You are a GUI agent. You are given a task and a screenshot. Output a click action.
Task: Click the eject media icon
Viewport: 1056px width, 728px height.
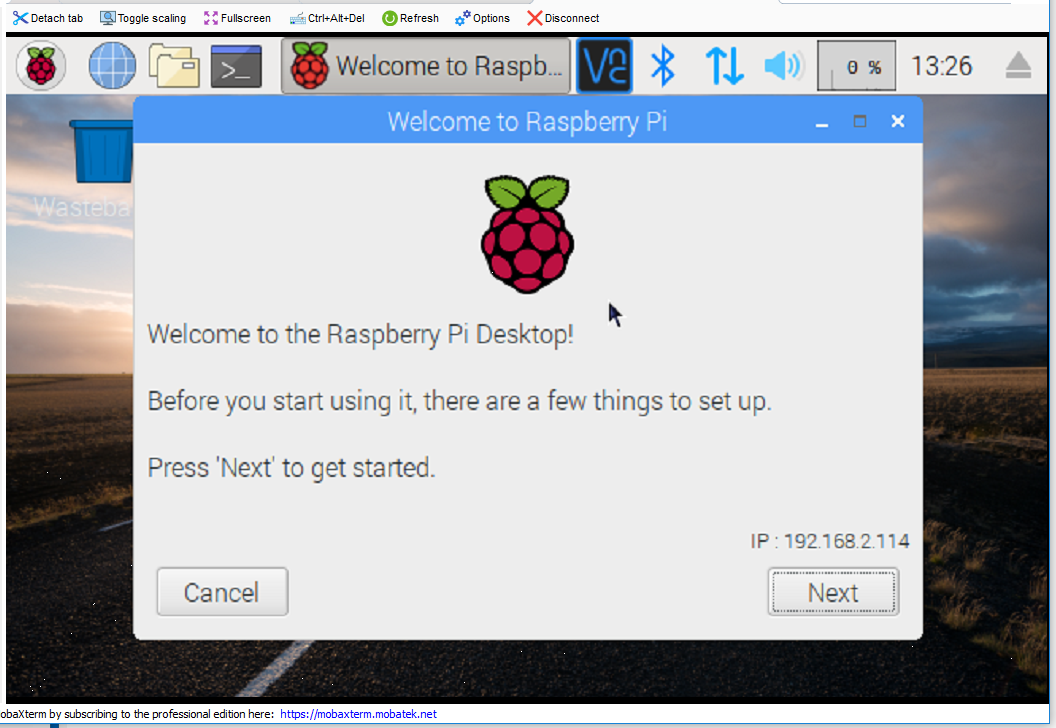[1018, 67]
